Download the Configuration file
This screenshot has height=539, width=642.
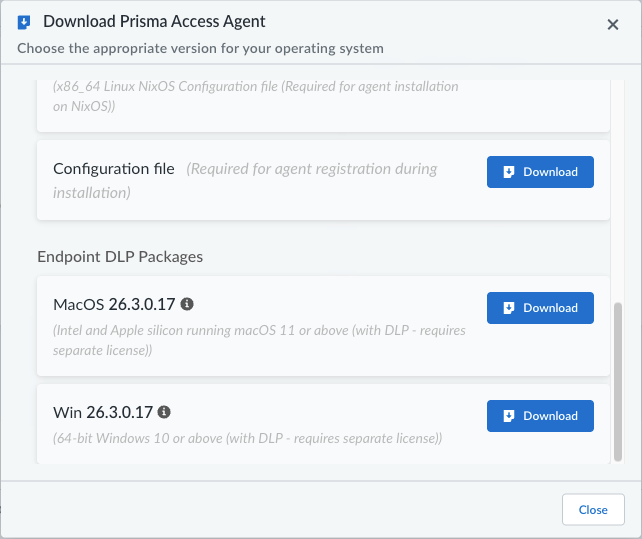[540, 172]
